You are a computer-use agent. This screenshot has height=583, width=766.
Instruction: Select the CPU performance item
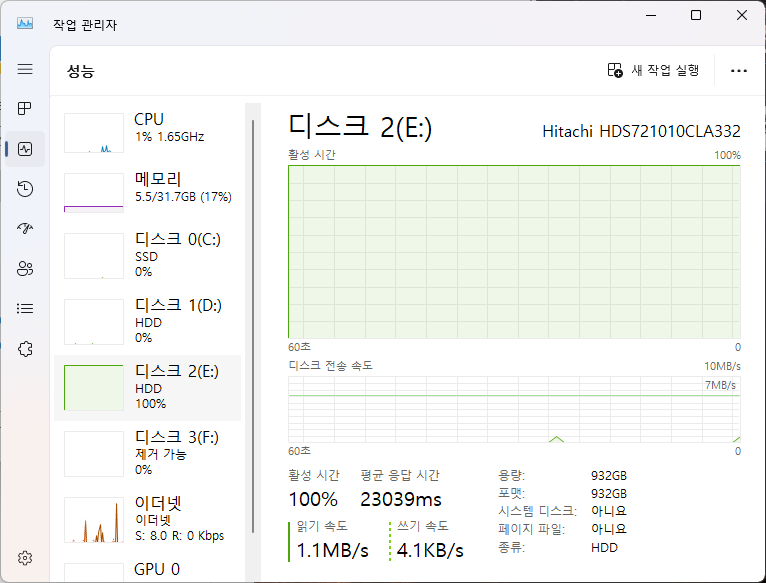pos(148,133)
